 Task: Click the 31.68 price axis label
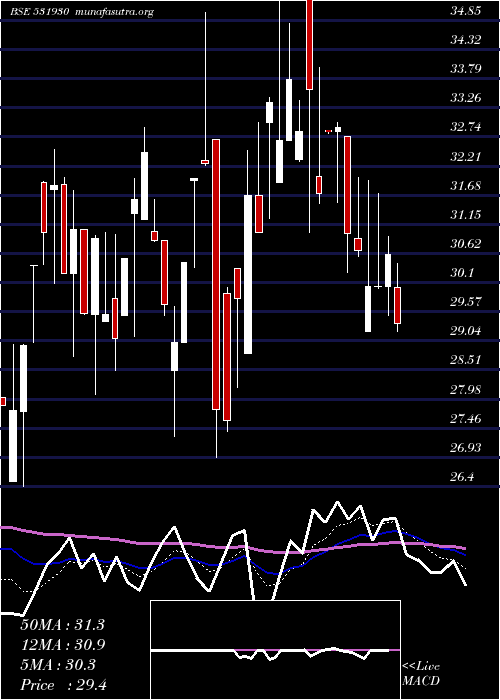pos(466,185)
